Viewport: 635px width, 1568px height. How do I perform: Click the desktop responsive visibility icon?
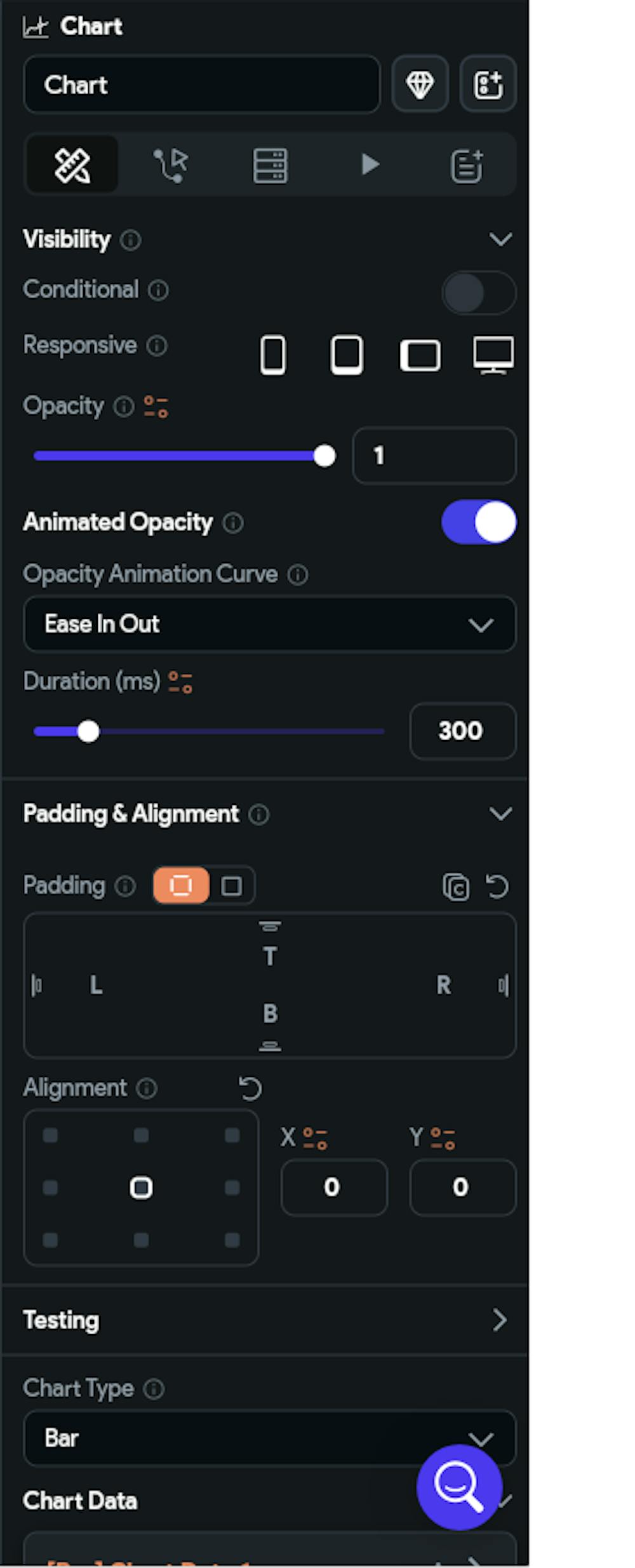[493, 355]
